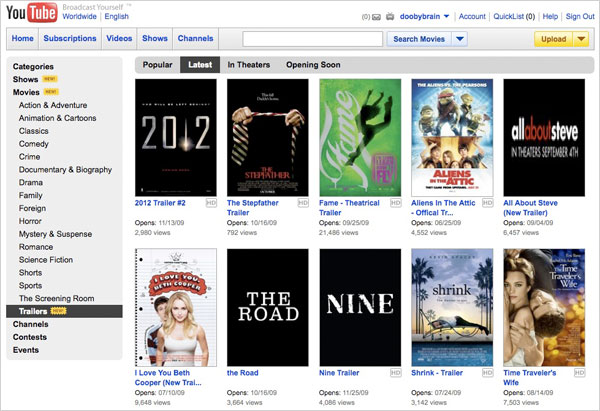Open the Road title link
600x411 pixels.
(x=243, y=373)
